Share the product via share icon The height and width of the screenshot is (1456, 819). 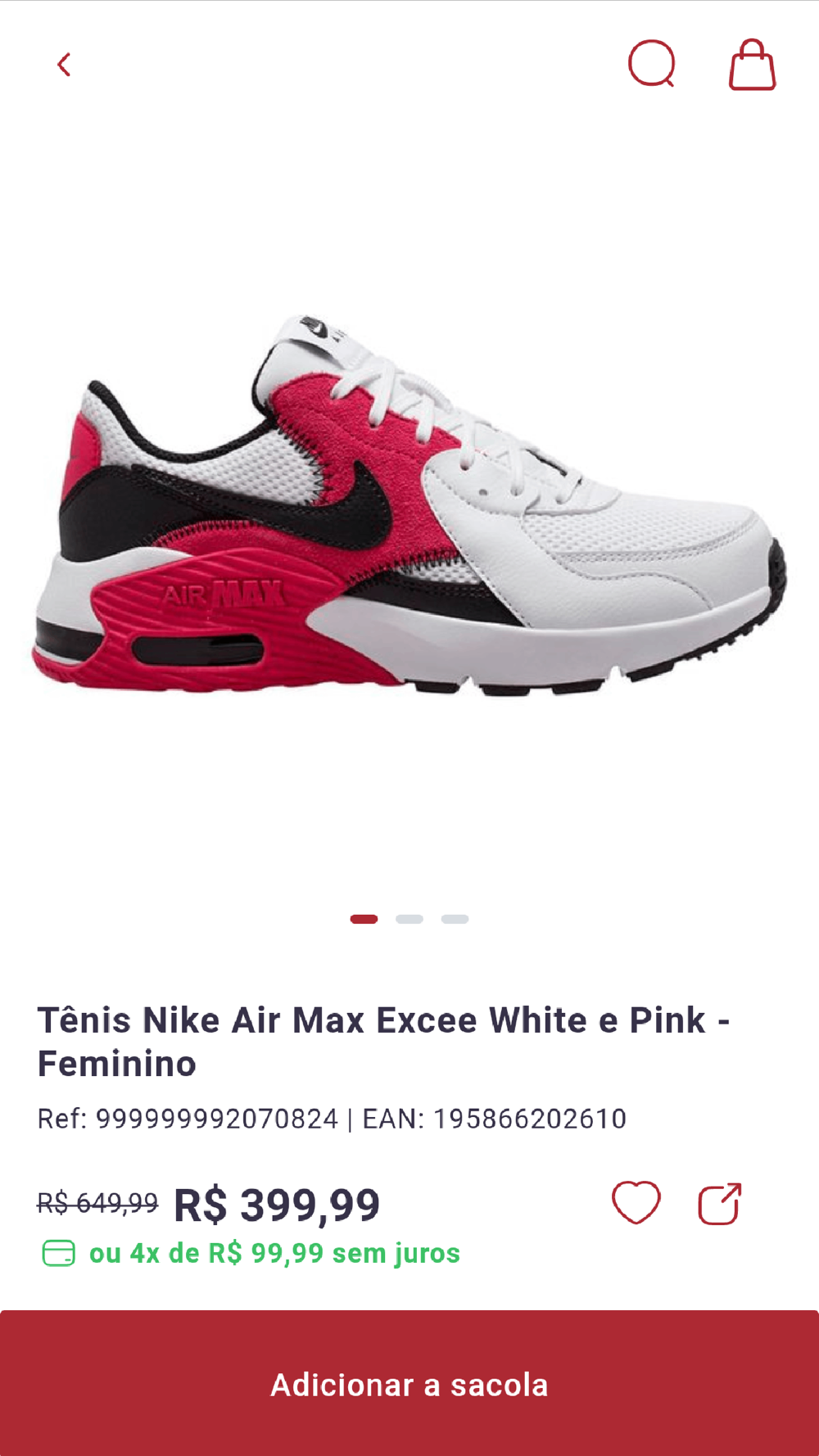(x=720, y=1203)
